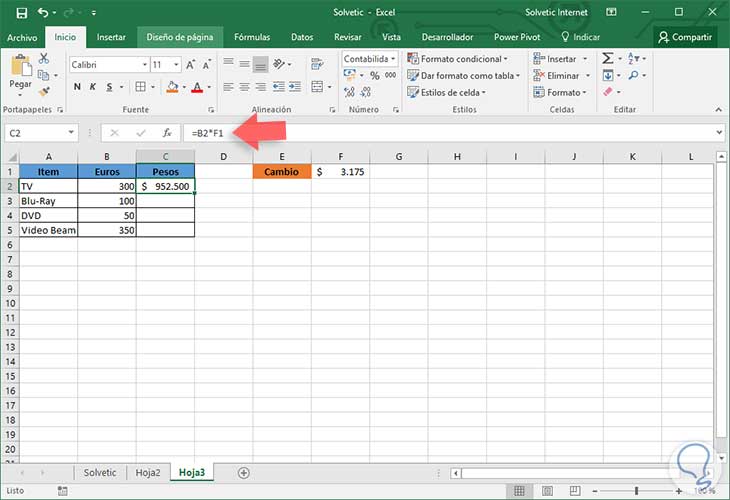Click the Wrap Text icon
This screenshot has width=730, height=500.
pyautogui.click(x=318, y=64)
